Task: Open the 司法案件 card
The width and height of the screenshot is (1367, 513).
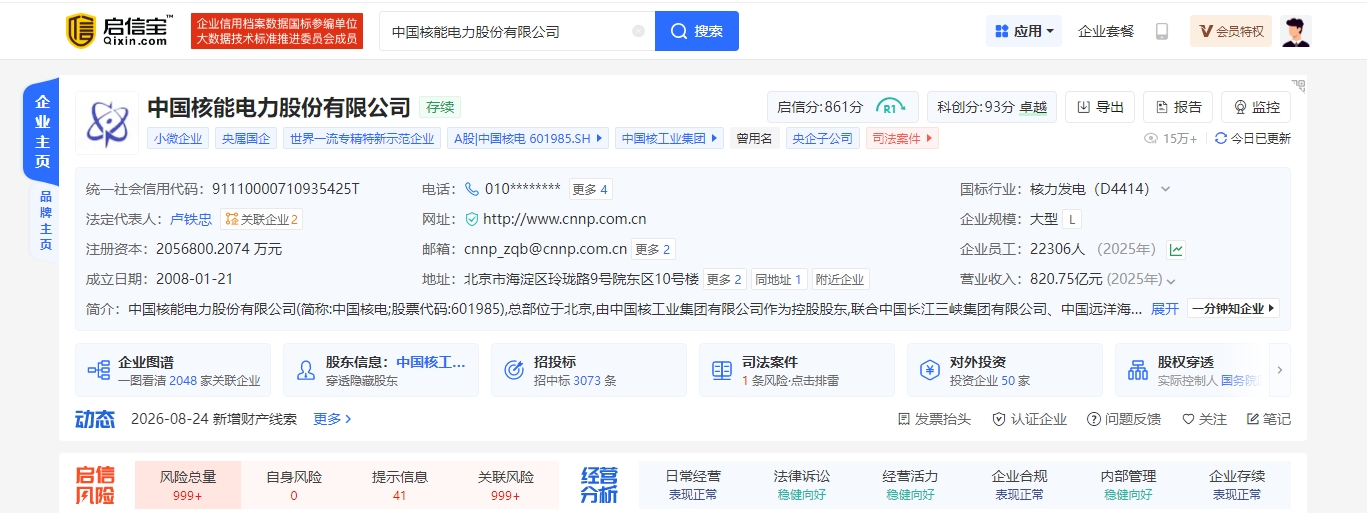Action: 797,370
